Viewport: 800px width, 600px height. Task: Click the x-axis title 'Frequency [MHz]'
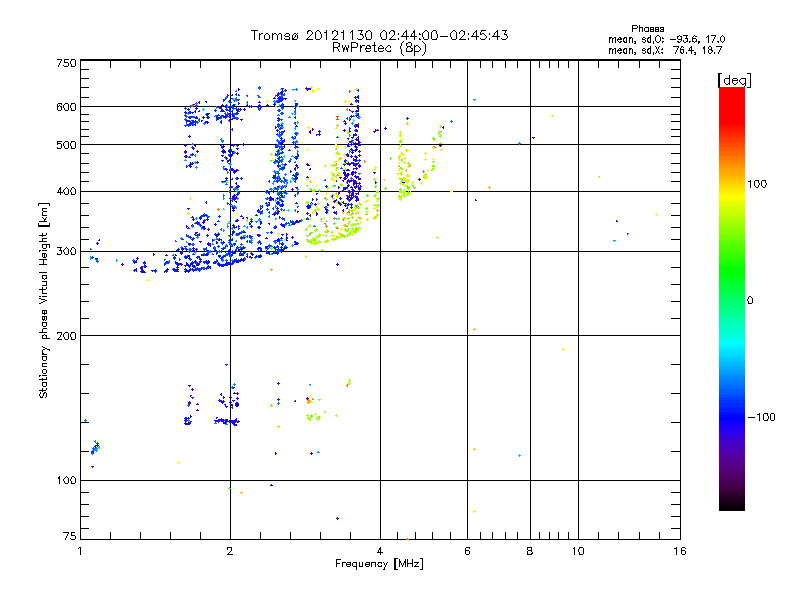tap(379, 564)
